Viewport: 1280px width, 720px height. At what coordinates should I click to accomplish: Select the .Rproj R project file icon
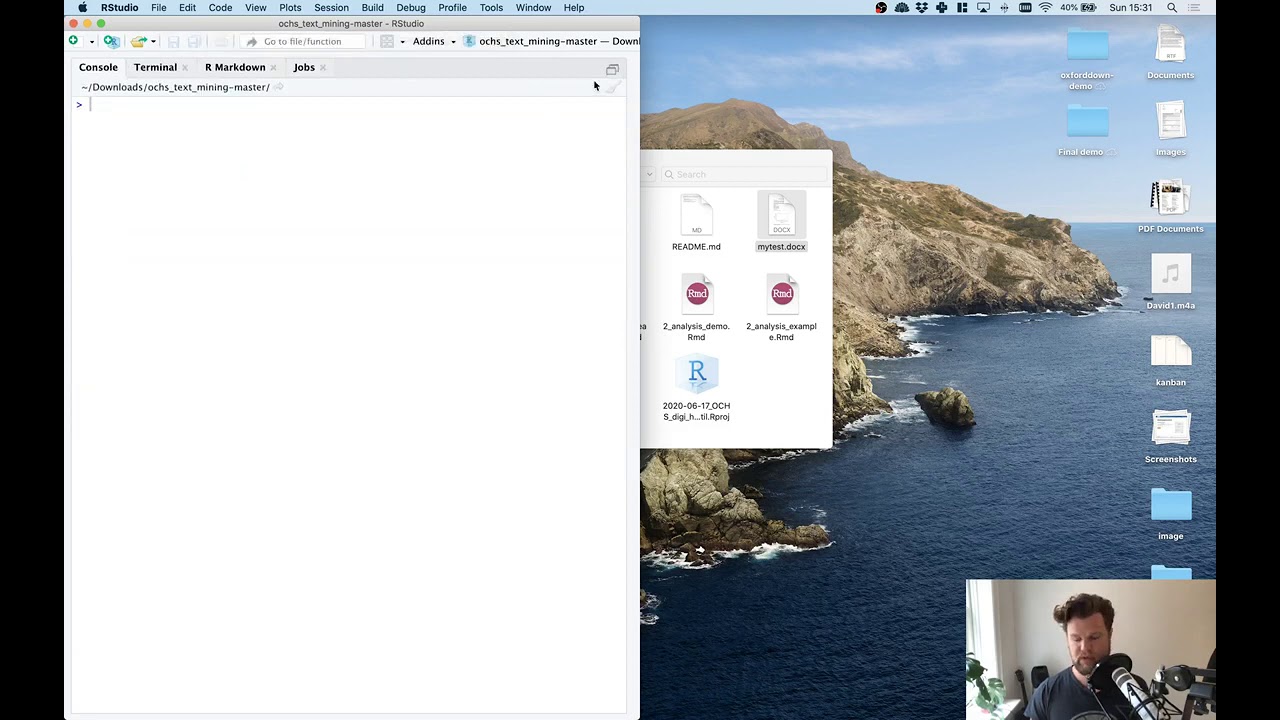[x=697, y=374]
